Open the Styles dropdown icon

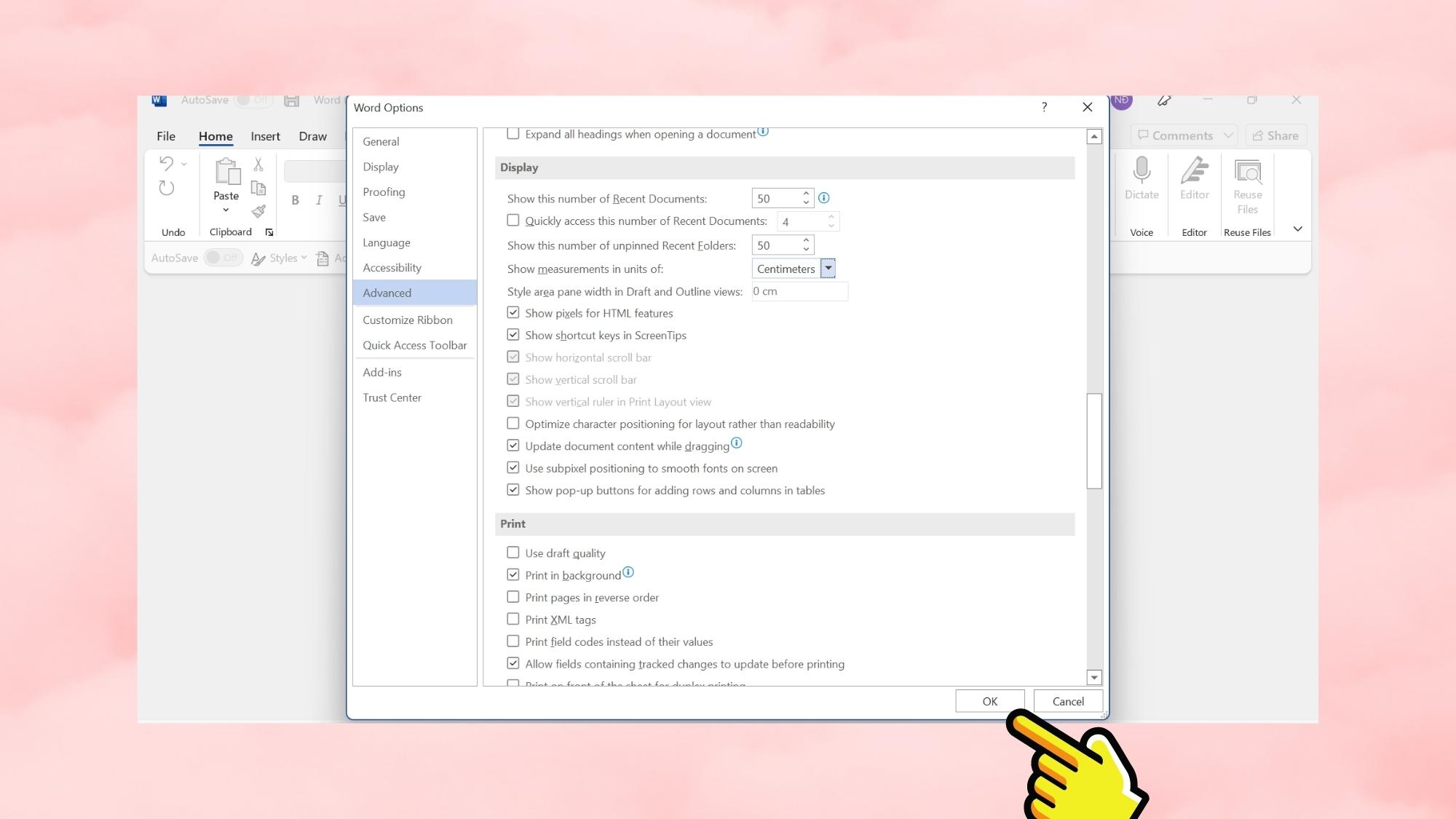[x=304, y=258]
